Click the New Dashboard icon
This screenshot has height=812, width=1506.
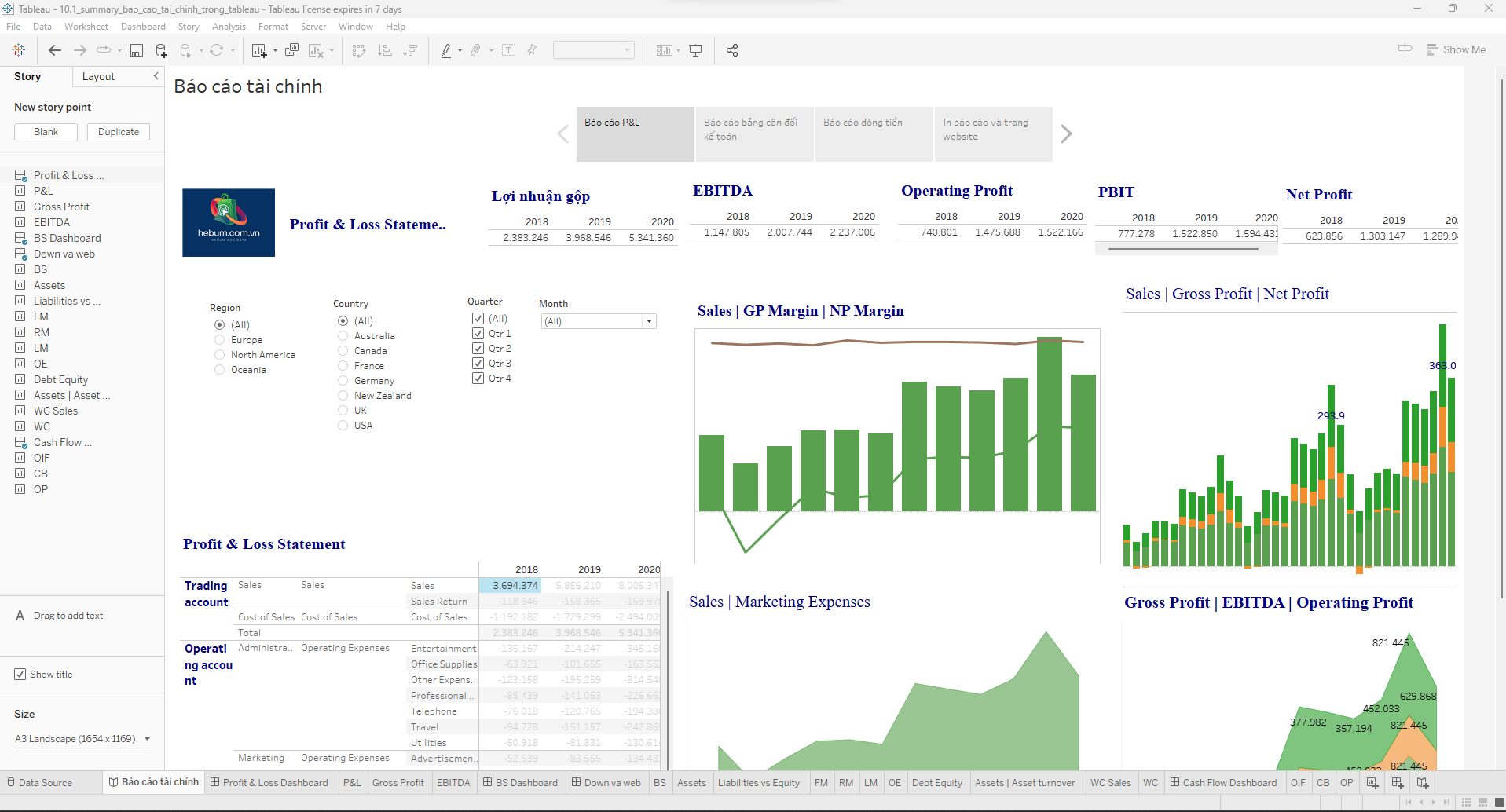1398,783
